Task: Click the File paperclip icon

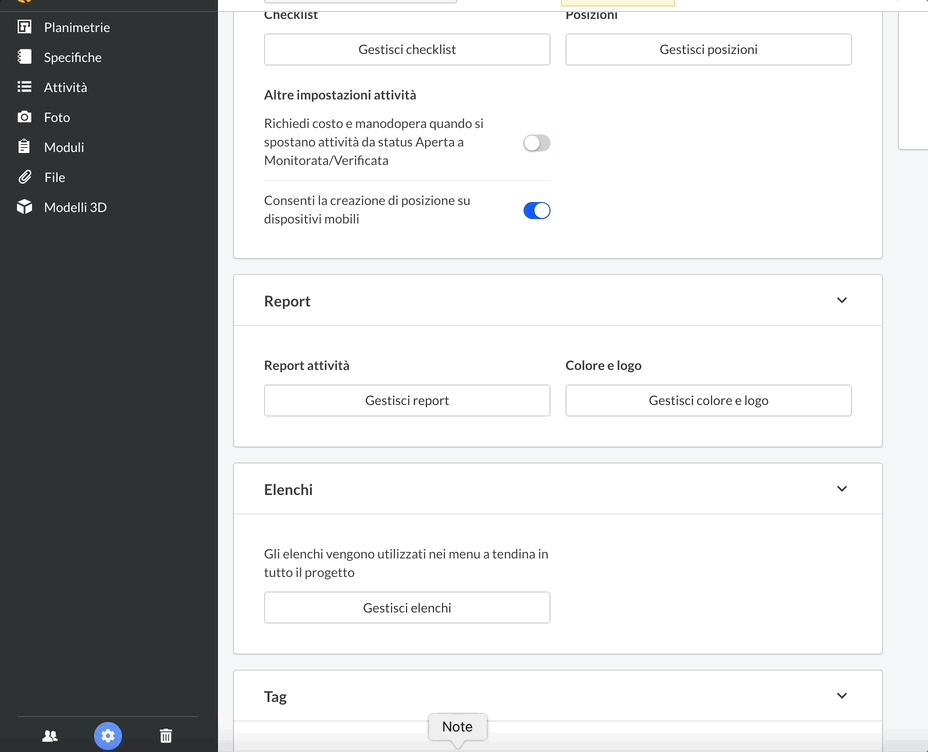Action: coord(24,177)
